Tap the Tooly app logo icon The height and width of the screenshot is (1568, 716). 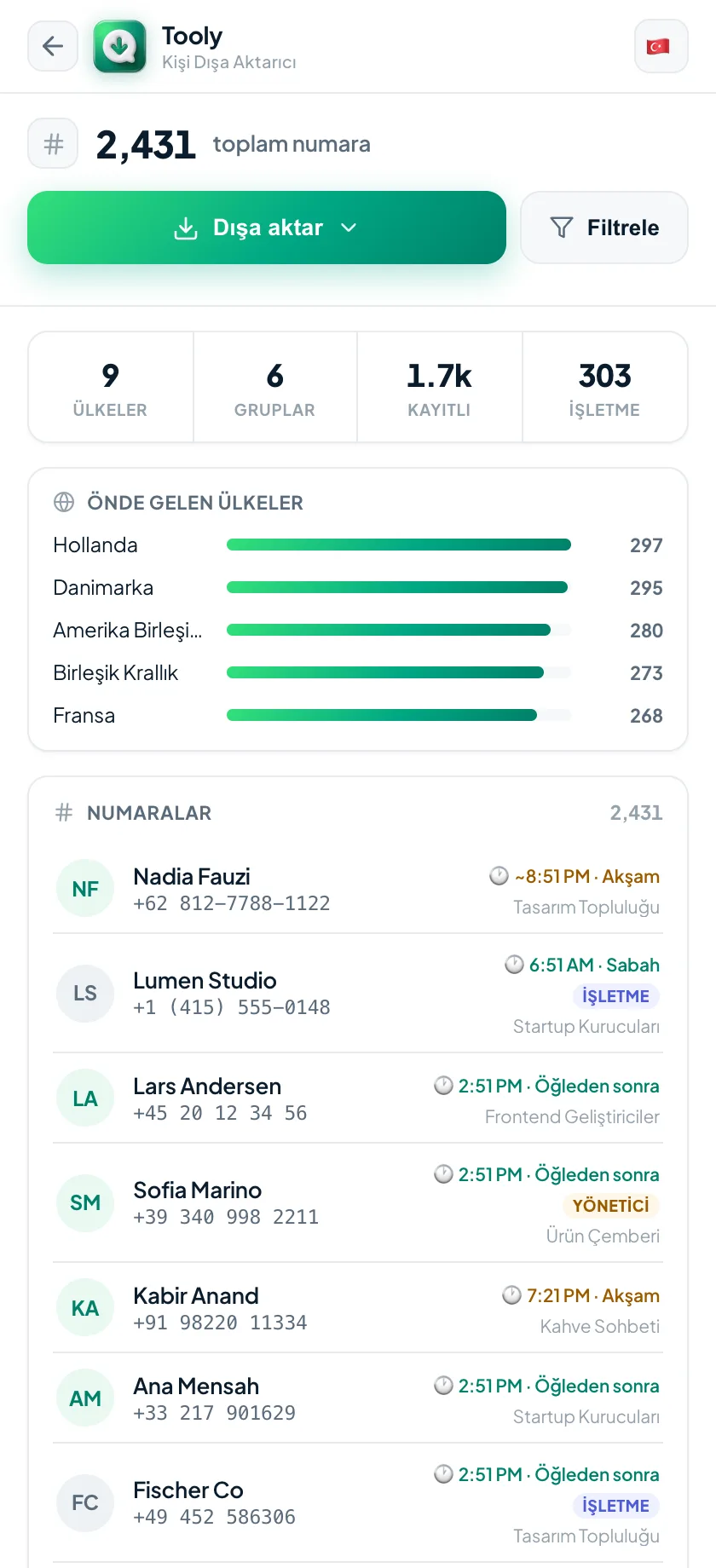coord(119,46)
